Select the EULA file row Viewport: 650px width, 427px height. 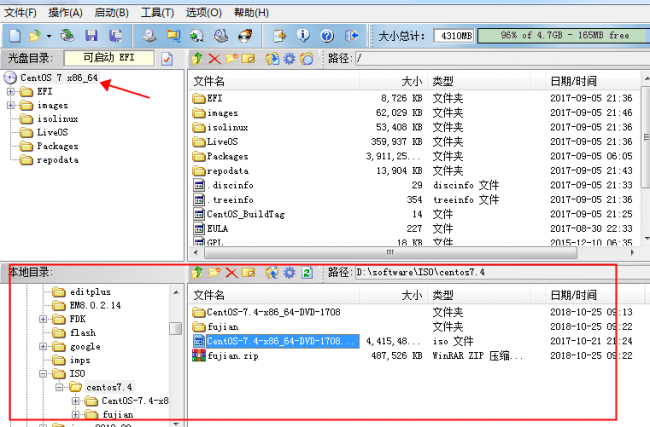pyautogui.click(x=413, y=229)
